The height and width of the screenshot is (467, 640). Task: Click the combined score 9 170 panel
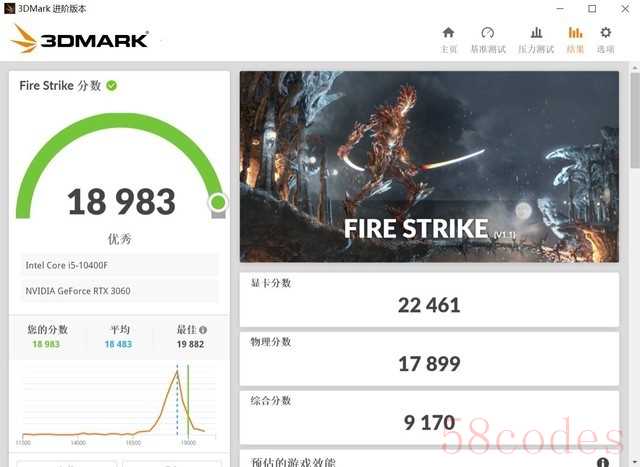click(x=429, y=418)
